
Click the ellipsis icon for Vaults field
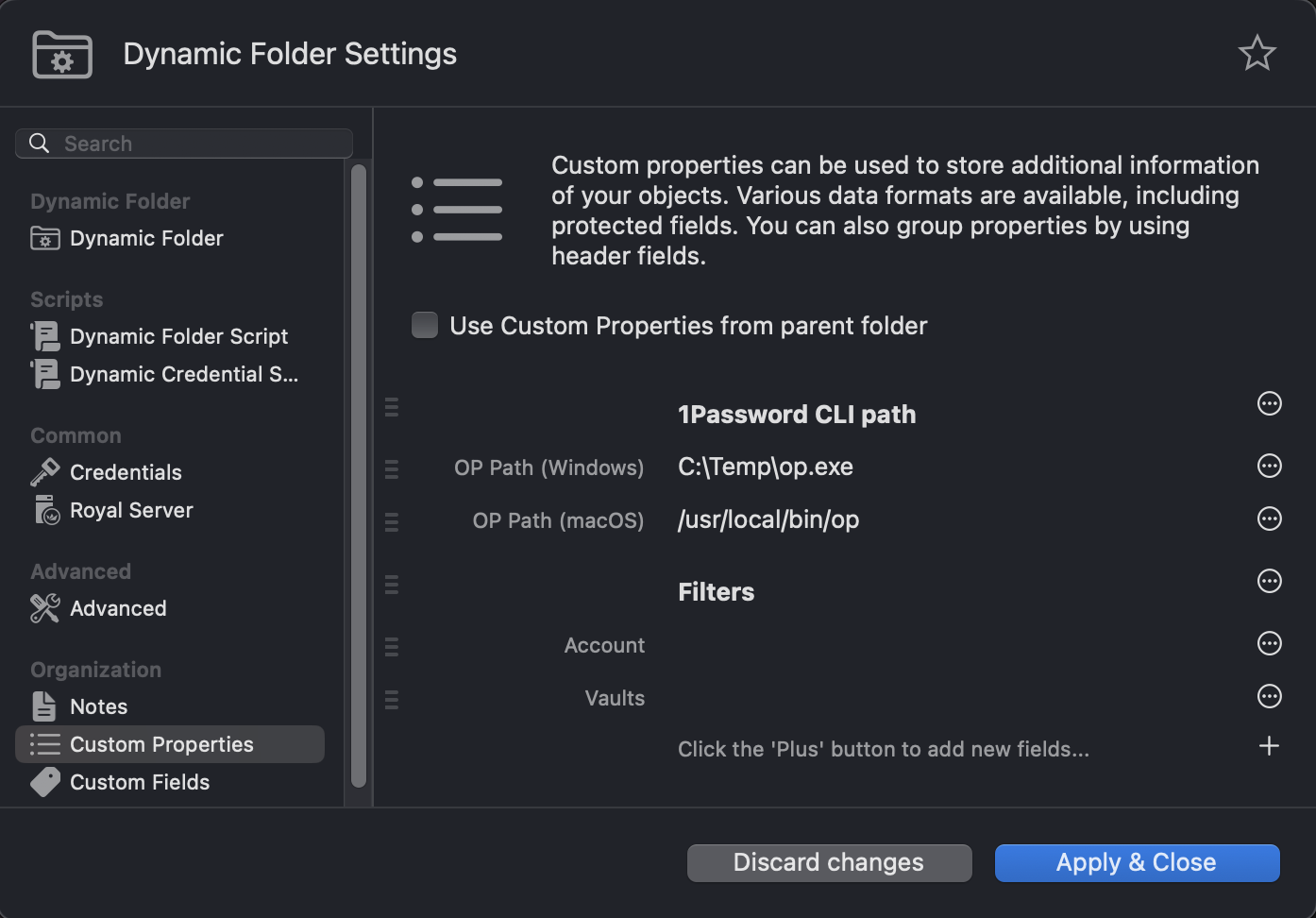click(x=1269, y=696)
